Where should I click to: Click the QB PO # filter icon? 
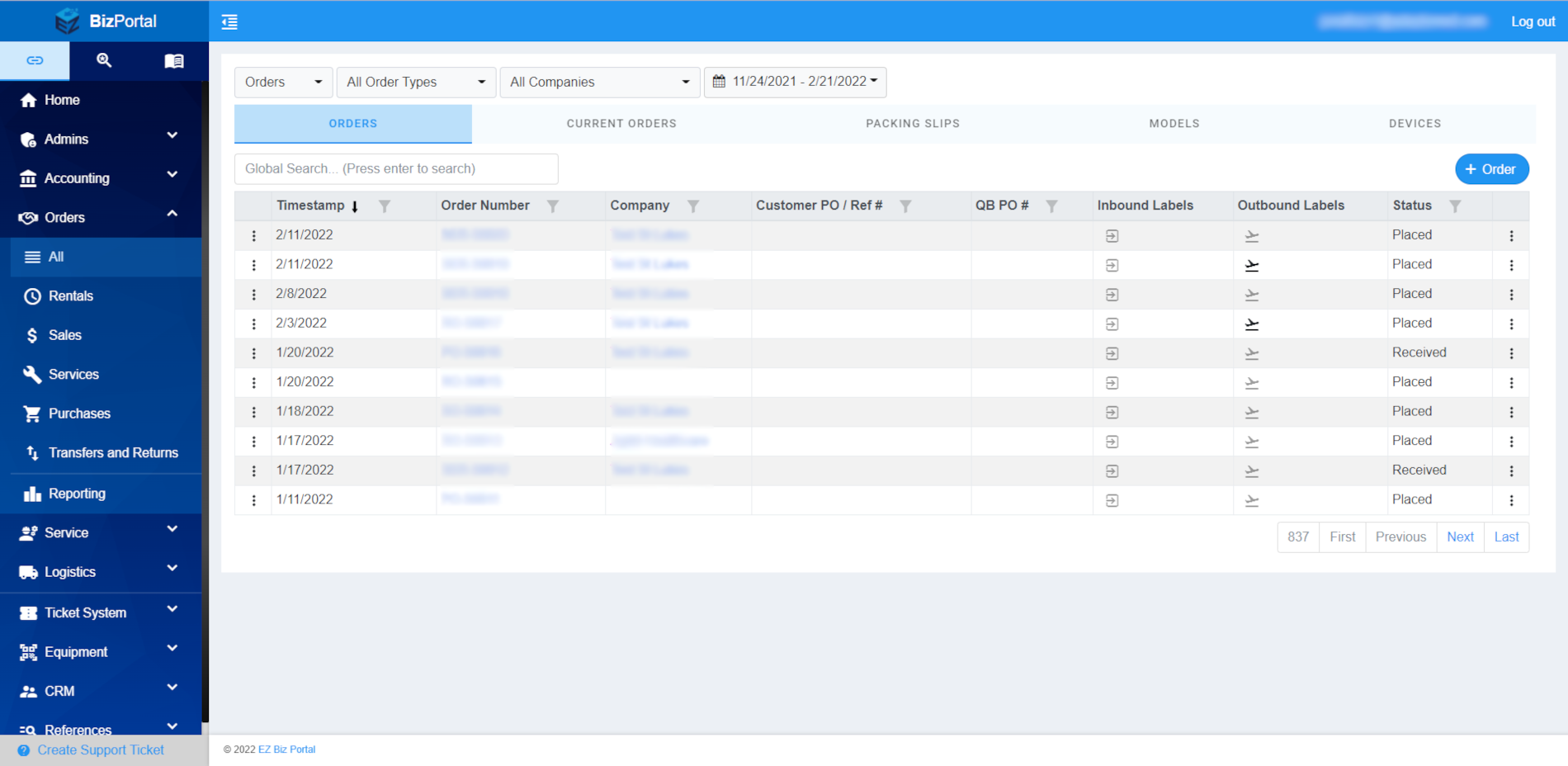(1051, 206)
